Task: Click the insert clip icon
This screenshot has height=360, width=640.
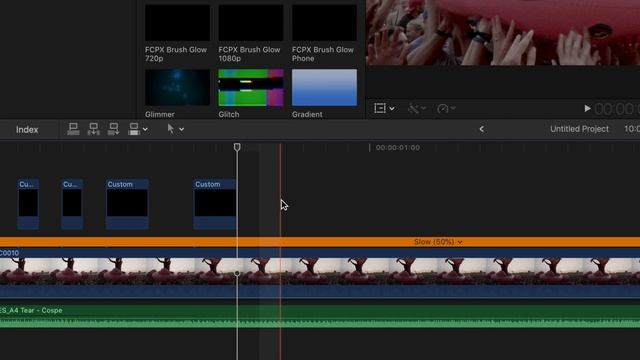Action: pos(93,129)
